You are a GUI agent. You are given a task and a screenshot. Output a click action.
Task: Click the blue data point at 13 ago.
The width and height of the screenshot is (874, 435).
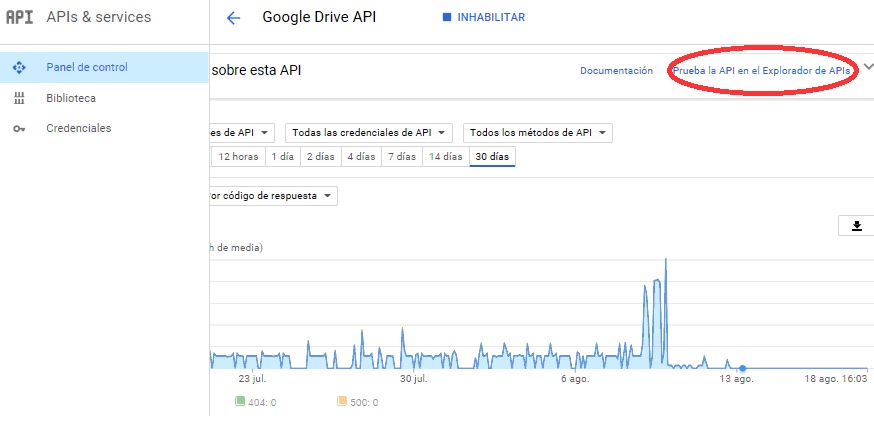tap(742, 368)
